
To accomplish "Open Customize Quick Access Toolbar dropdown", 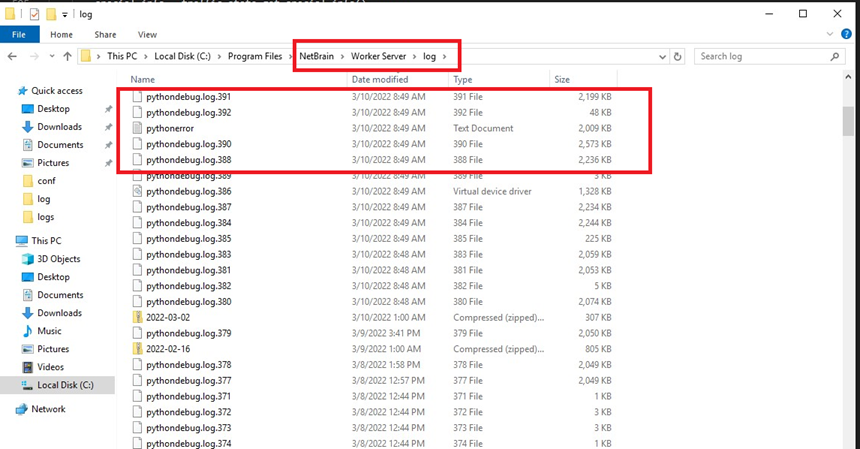I will point(66,14).
